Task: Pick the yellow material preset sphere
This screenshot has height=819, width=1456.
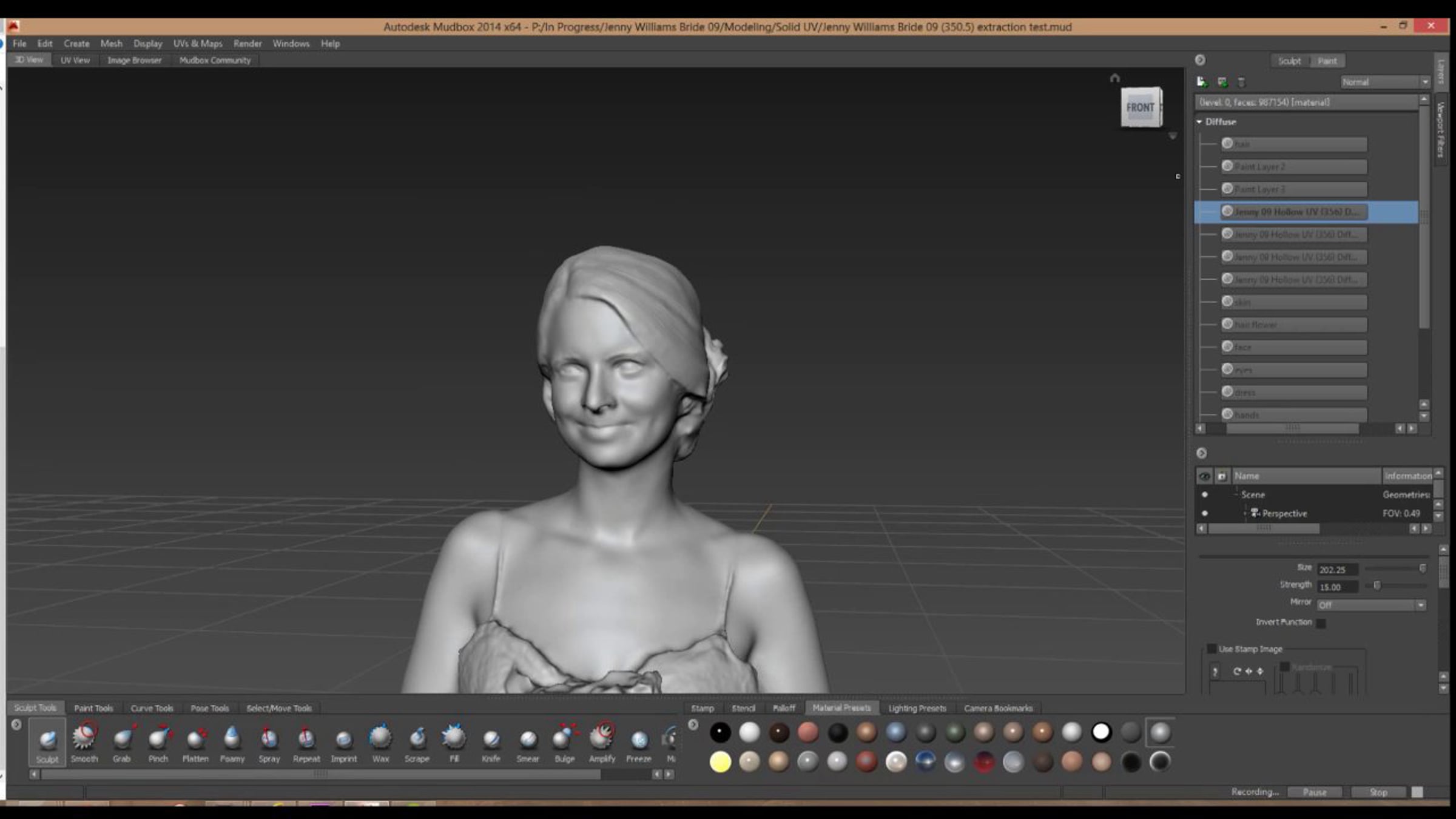Action: (x=720, y=762)
